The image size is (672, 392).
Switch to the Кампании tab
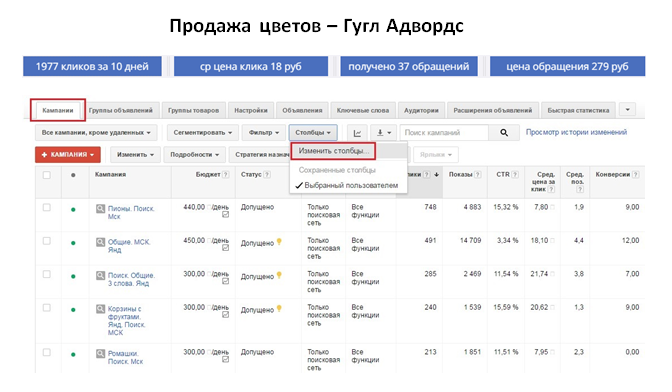click(58, 111)
